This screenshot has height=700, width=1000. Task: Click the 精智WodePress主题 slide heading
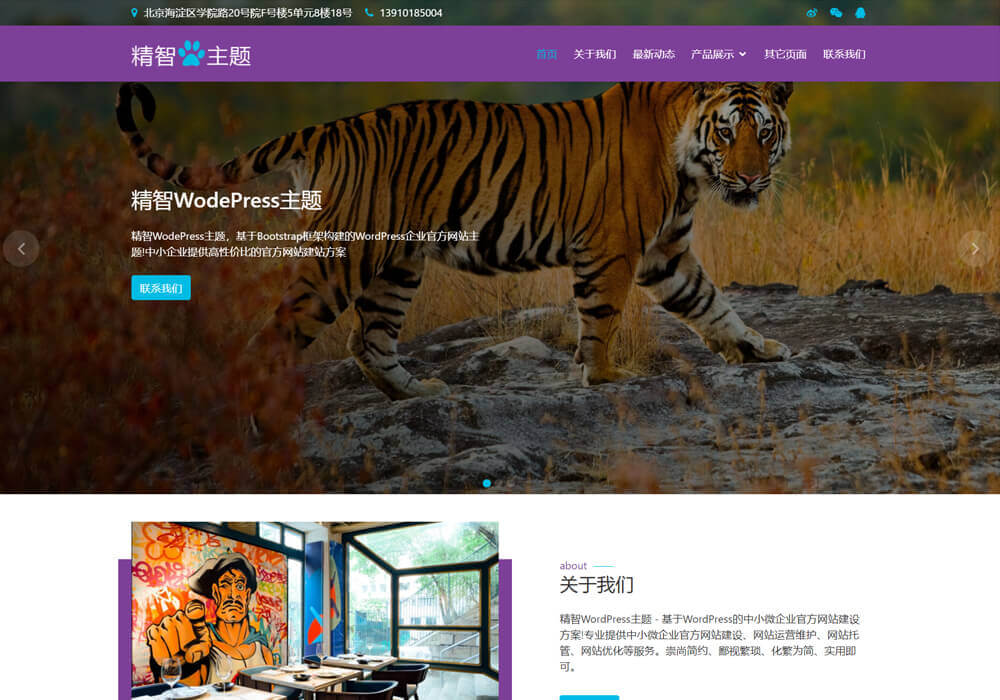(x=226, y=200)
